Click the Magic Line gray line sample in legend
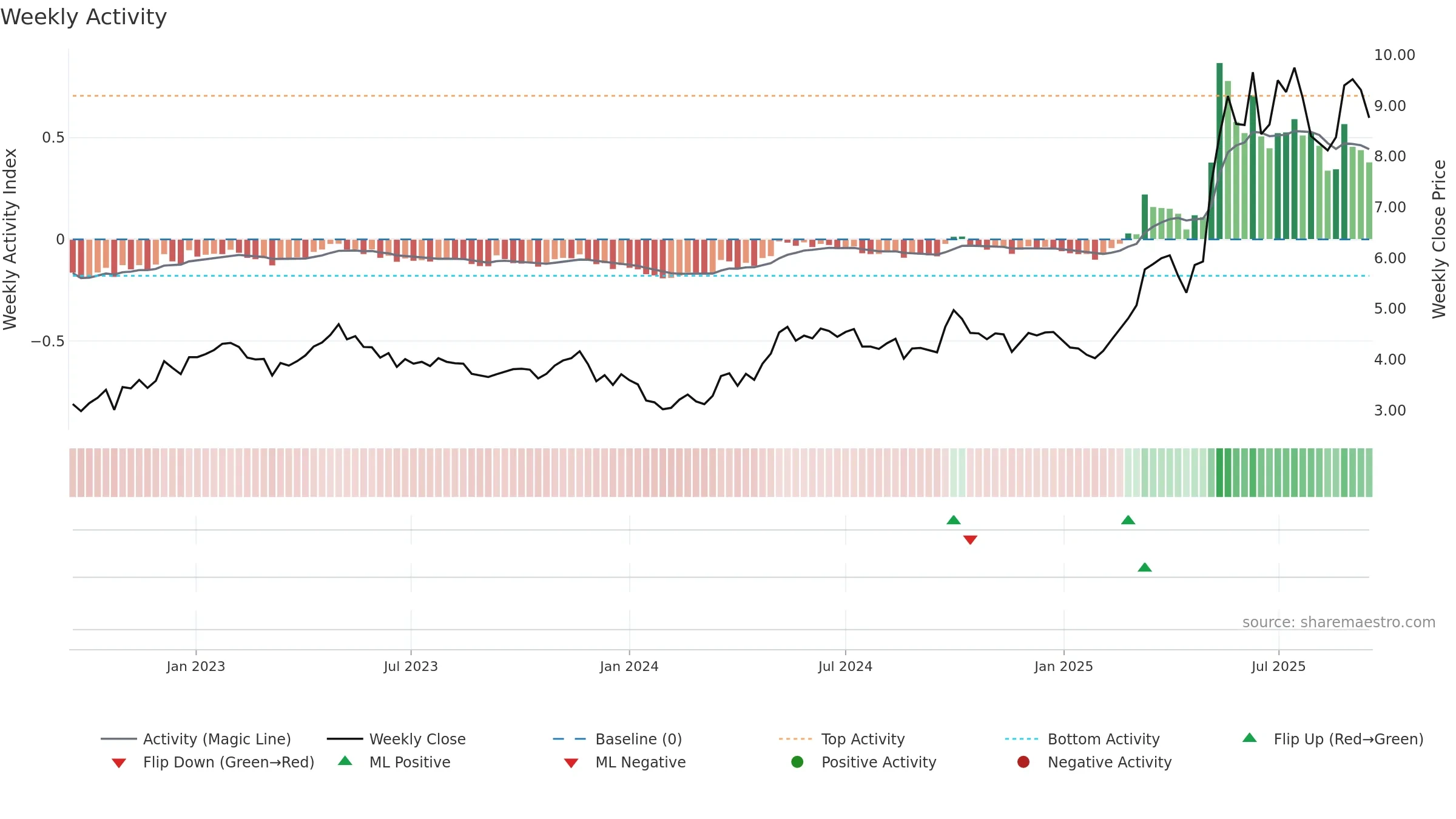The image size is (1456, 819). point(119,739)
